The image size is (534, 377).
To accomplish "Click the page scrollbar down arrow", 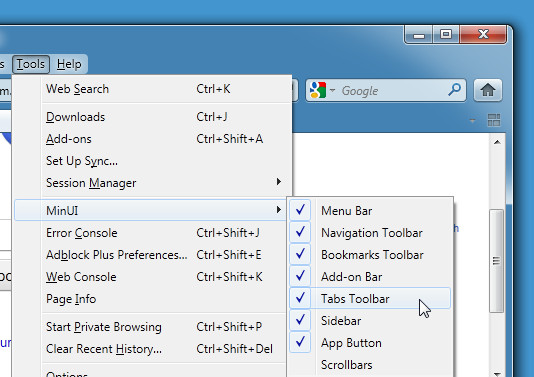I will click(x=497, y=374).
